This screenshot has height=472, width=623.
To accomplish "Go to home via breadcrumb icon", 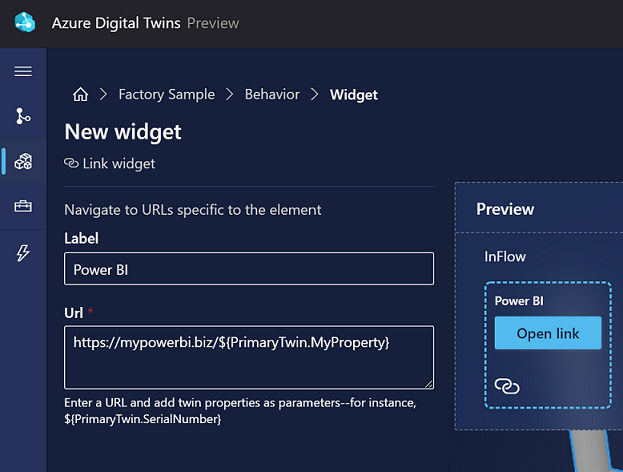I will pos(80,95).
